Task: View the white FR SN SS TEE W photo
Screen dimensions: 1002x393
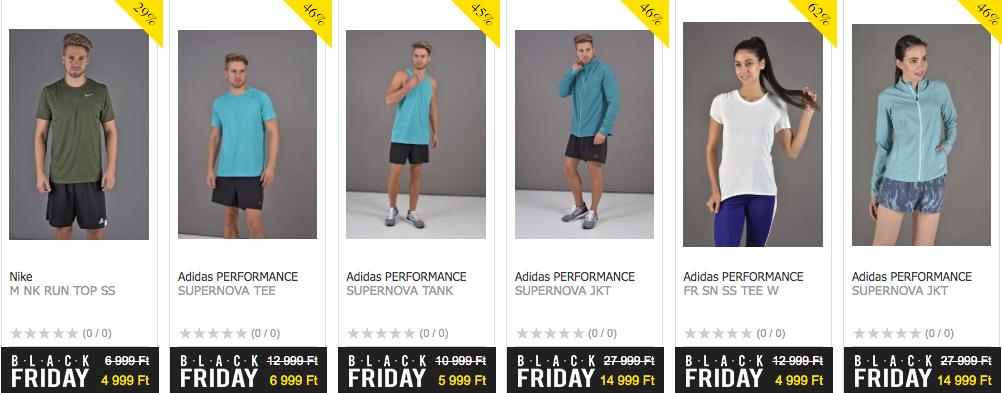Action: [753, 134]
